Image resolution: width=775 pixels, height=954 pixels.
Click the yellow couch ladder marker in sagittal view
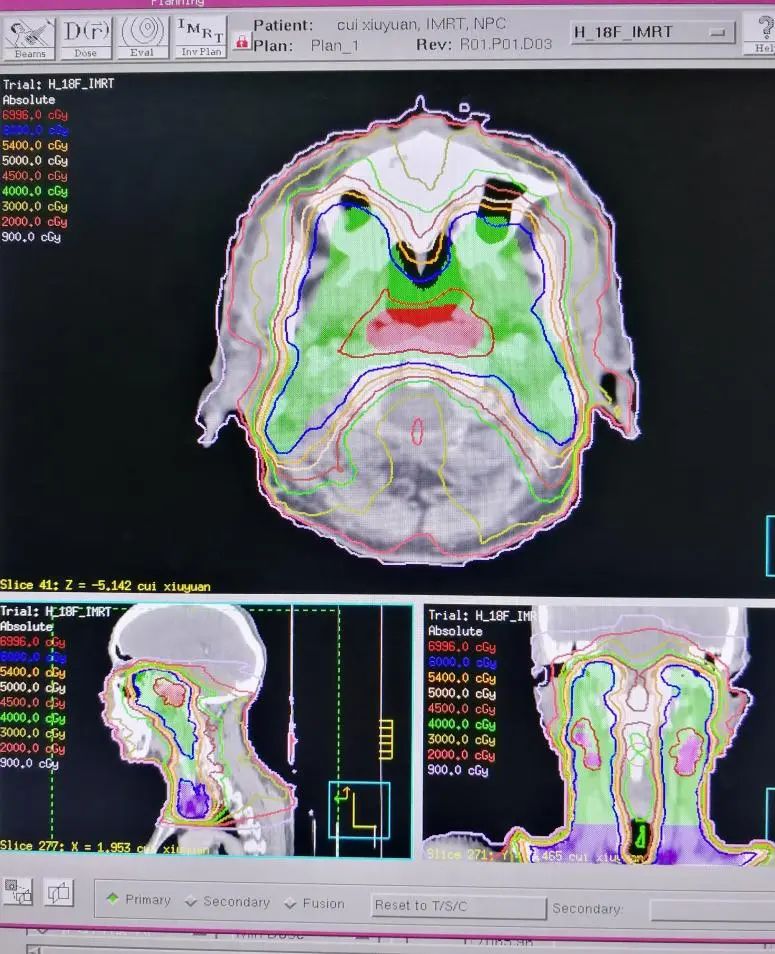point(386,739)
